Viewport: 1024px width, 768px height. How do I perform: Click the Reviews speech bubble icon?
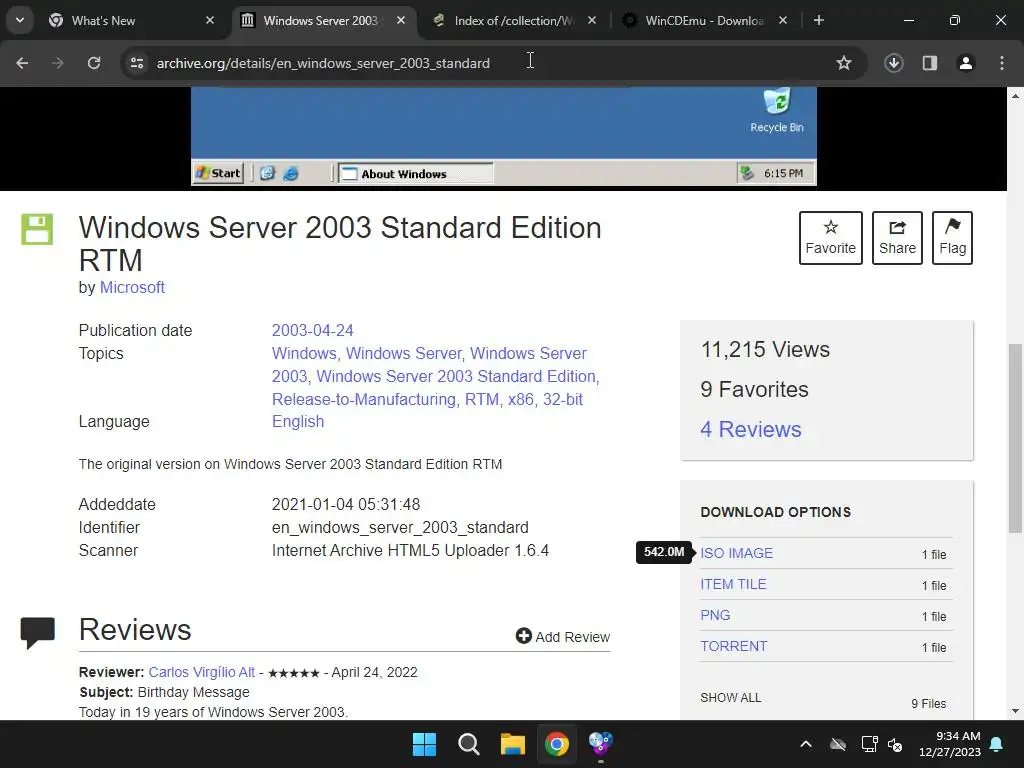coord(37,633)
